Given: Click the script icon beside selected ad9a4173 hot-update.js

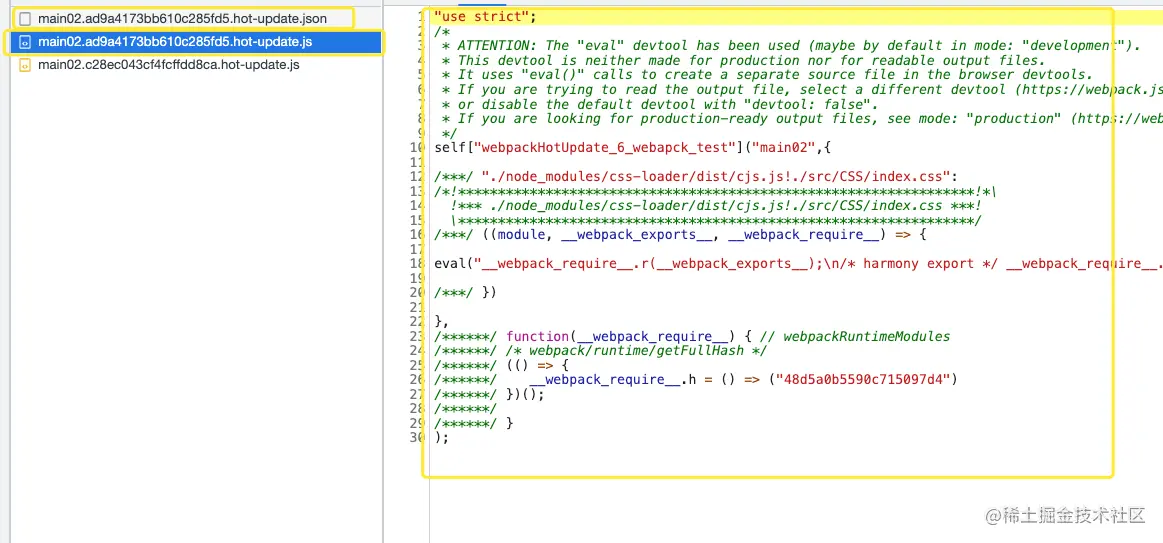Looking at the screenshot, I should [24, 42].
